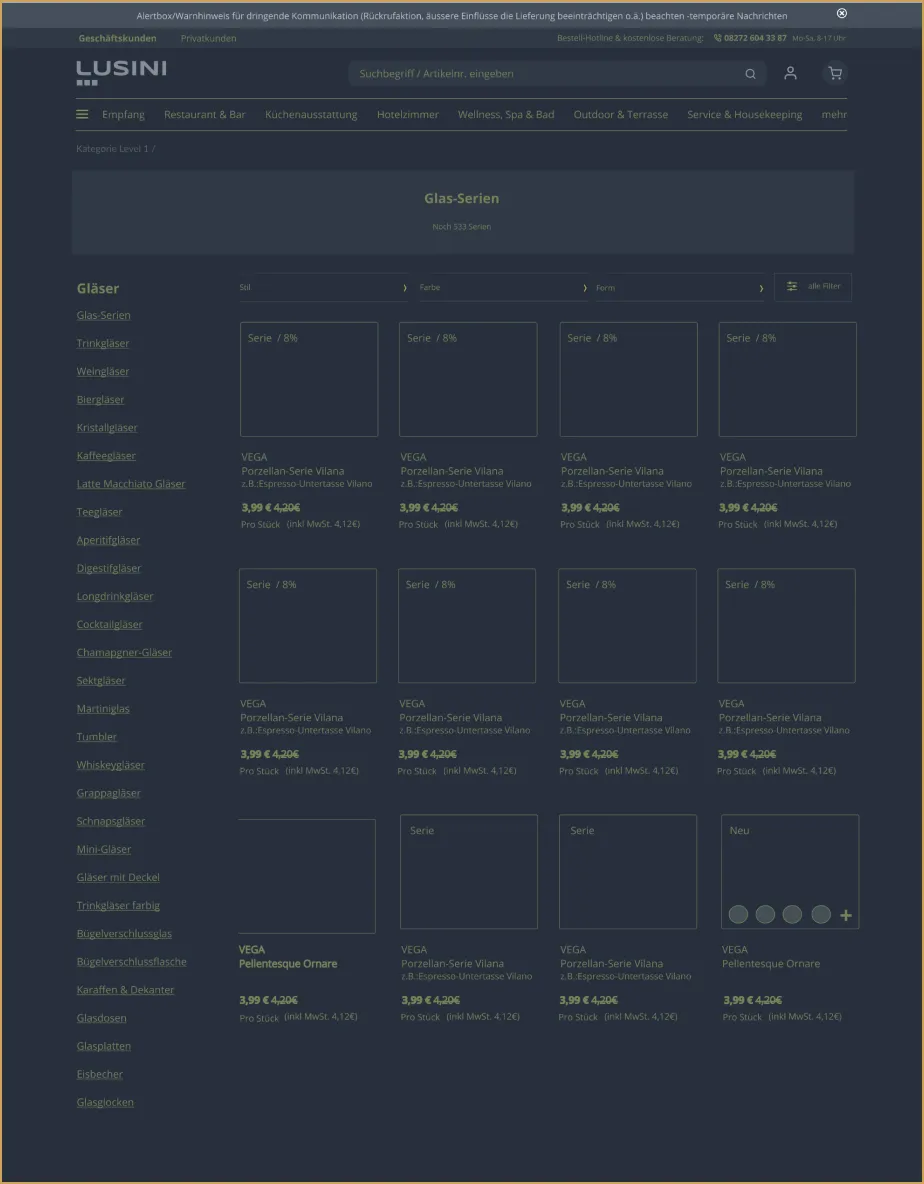Viewport: 924px width, 1184px height.
Task: Open the hamburger menu icon
Action: pos(82,115)
